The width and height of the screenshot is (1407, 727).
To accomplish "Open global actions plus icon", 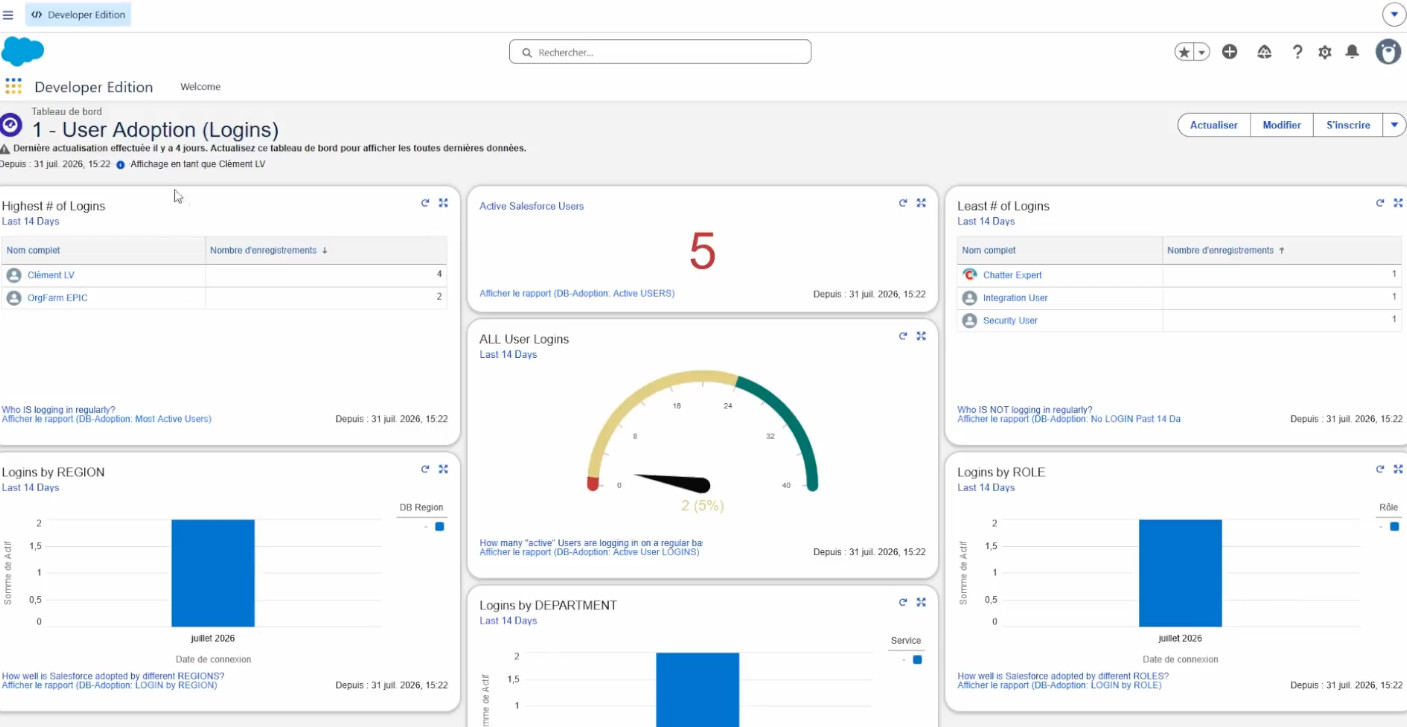I will click(1230, 52).
